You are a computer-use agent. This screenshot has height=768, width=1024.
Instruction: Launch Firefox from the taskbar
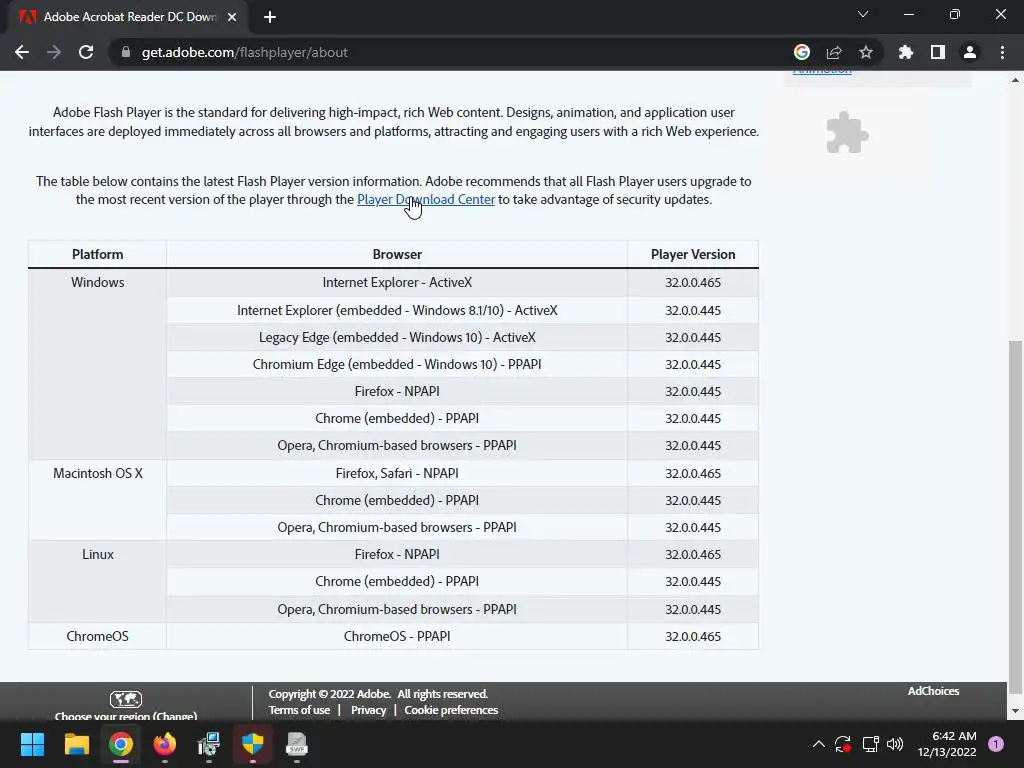165,744
